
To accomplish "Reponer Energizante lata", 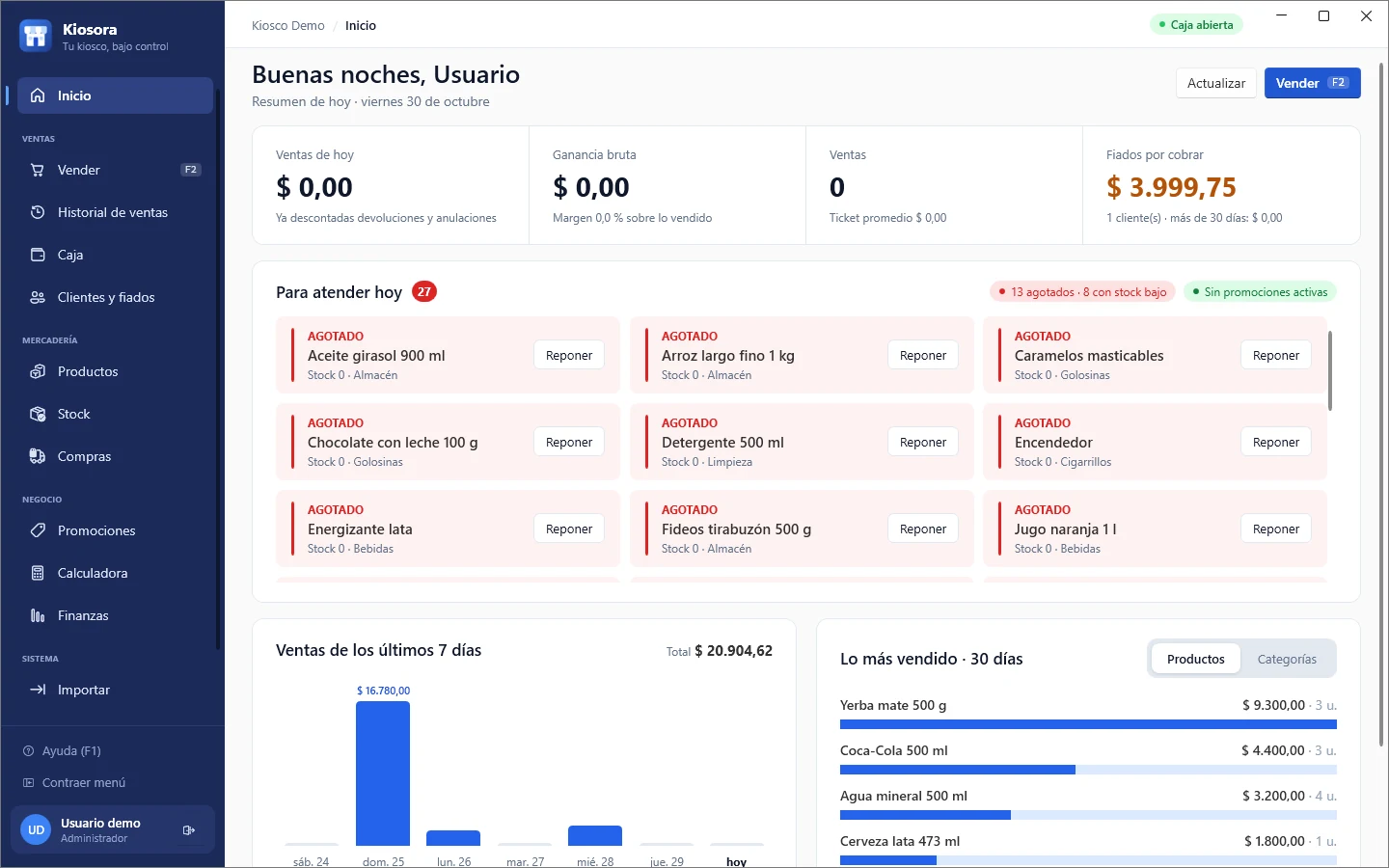I will pos(569,529).
